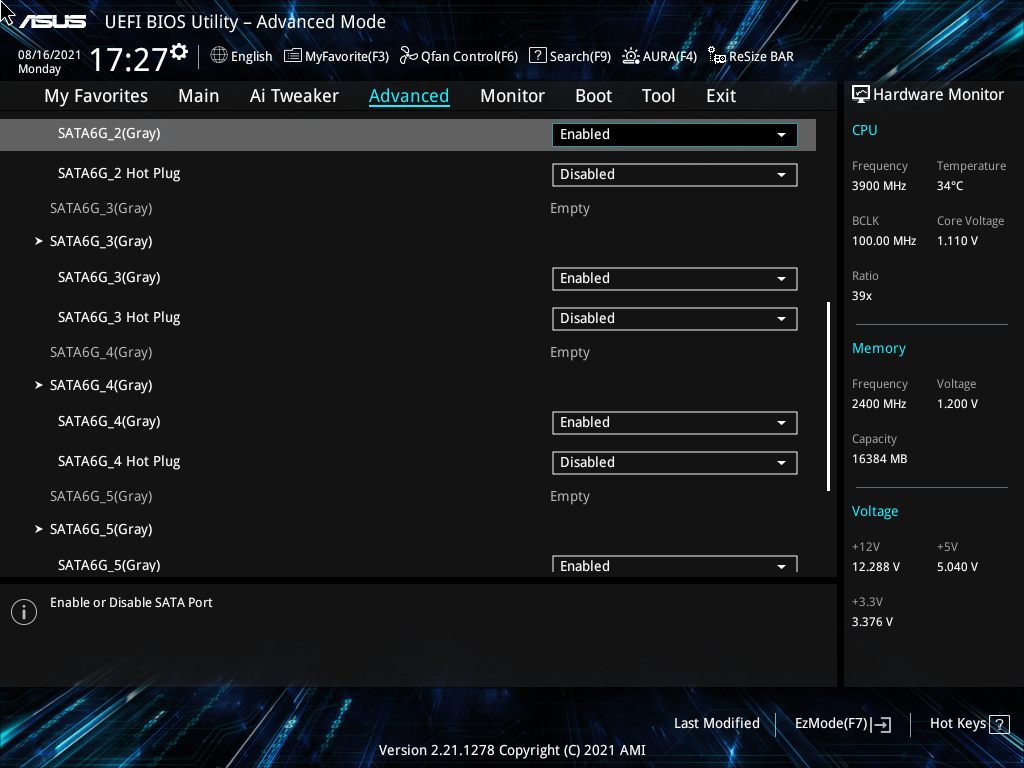Image resolution: width=1024 pixels, height=768 pixels.
Task: Select the SATA6G_2 Hot Plug label
Action: (x=119, y=174)
